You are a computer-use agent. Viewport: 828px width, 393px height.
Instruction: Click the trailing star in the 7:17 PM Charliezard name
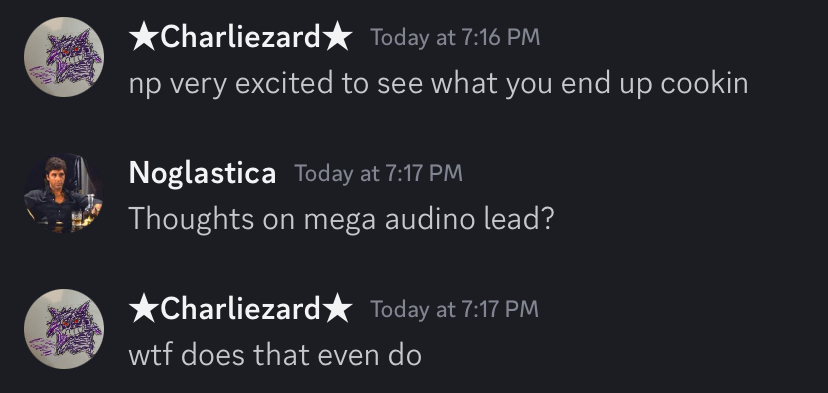tap(337, 308)
